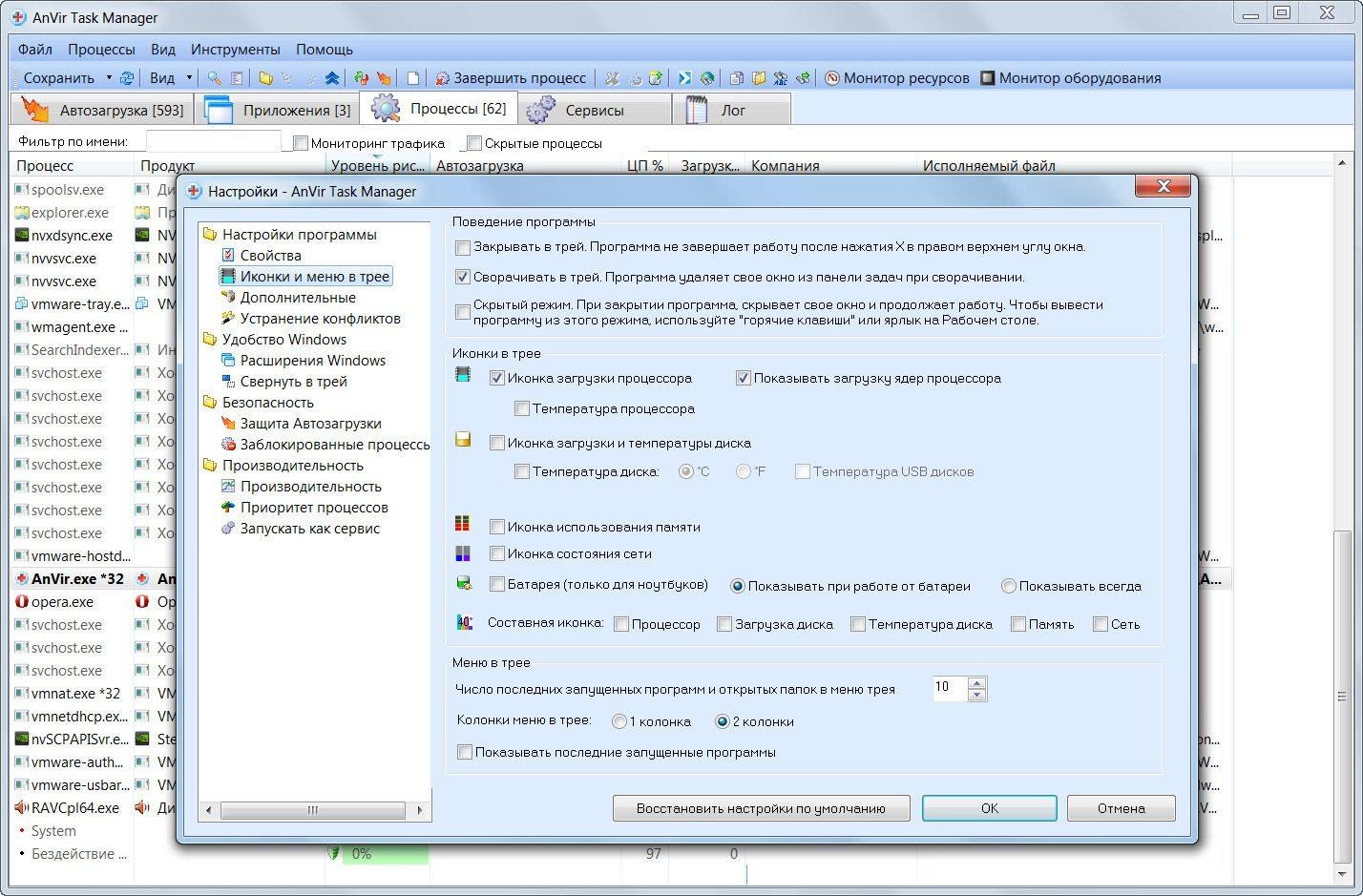Click the settings tree horizontal scrollbar thumb
1363x896 pixels.
[x=312, y=810]
